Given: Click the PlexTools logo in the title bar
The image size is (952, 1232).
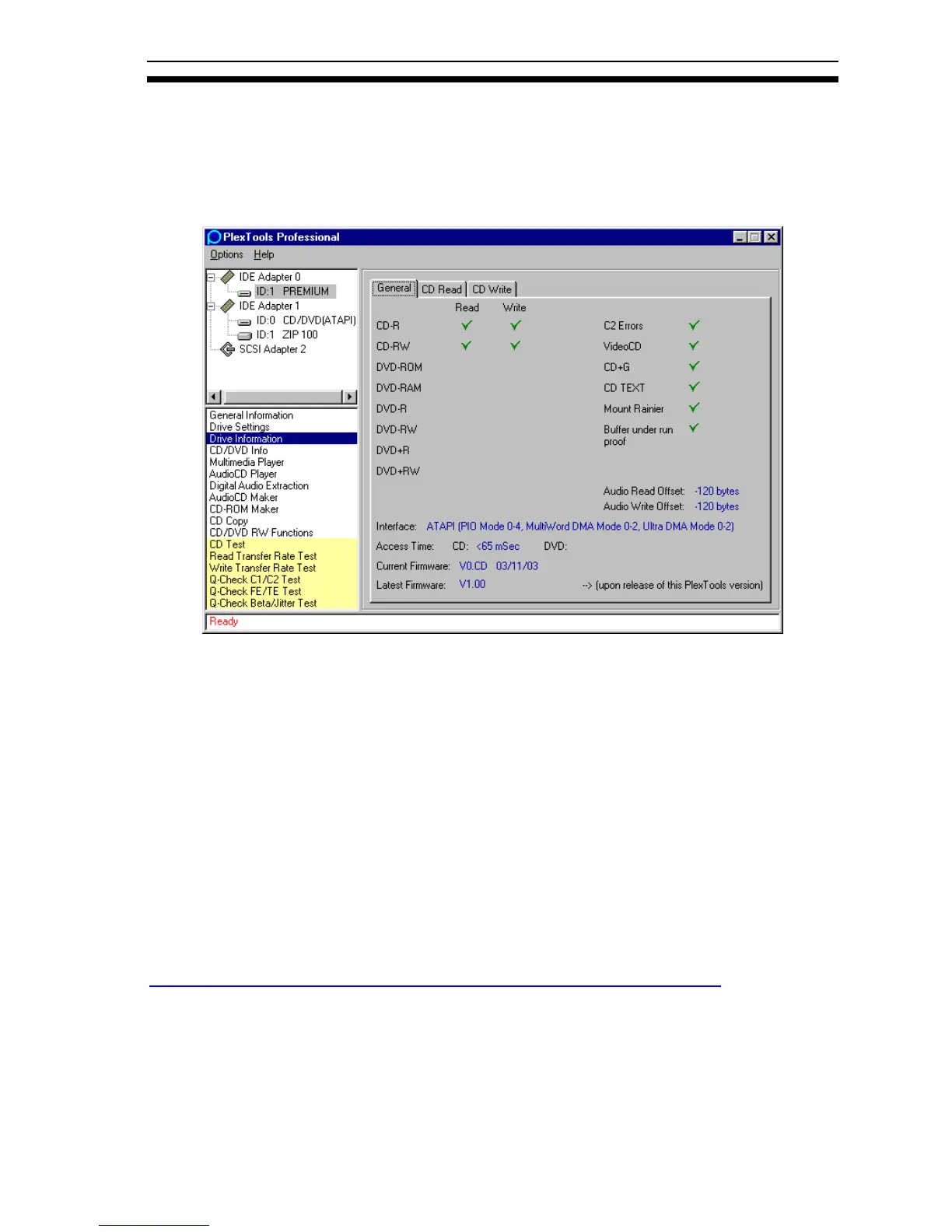Looking at the screenshot, I should pos(214,237).
